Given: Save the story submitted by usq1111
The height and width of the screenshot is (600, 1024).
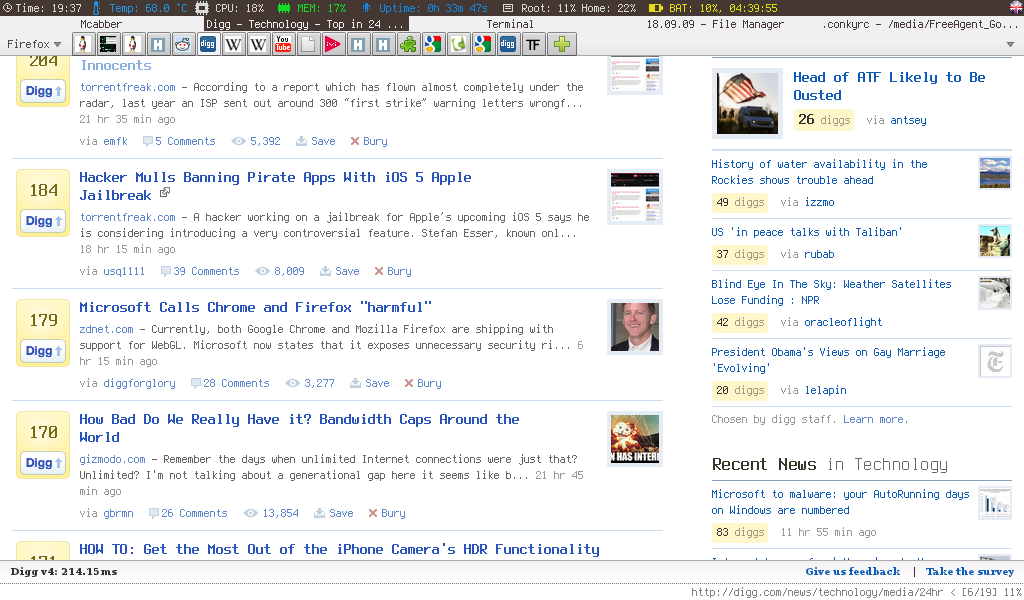Looking at the screenshot, I should pyautogui.click(x=340, y=271).
